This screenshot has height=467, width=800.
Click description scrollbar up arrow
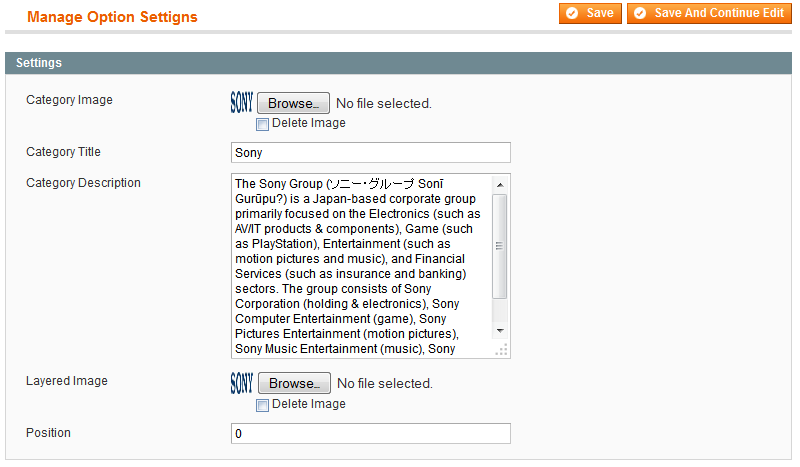(x=500, y=185)
